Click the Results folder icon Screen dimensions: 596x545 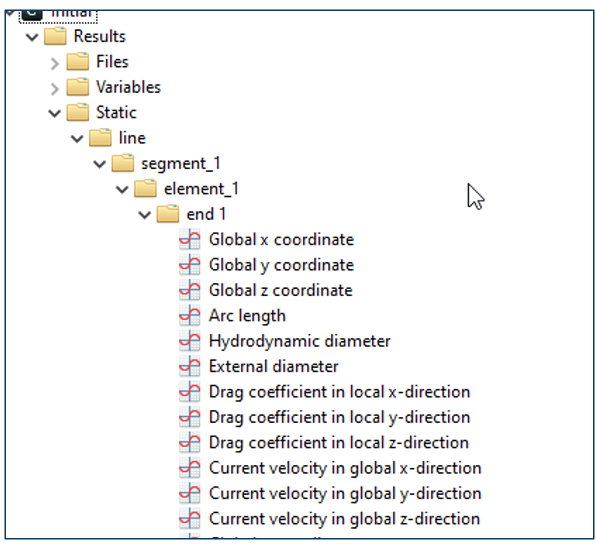tap(55, 36)
